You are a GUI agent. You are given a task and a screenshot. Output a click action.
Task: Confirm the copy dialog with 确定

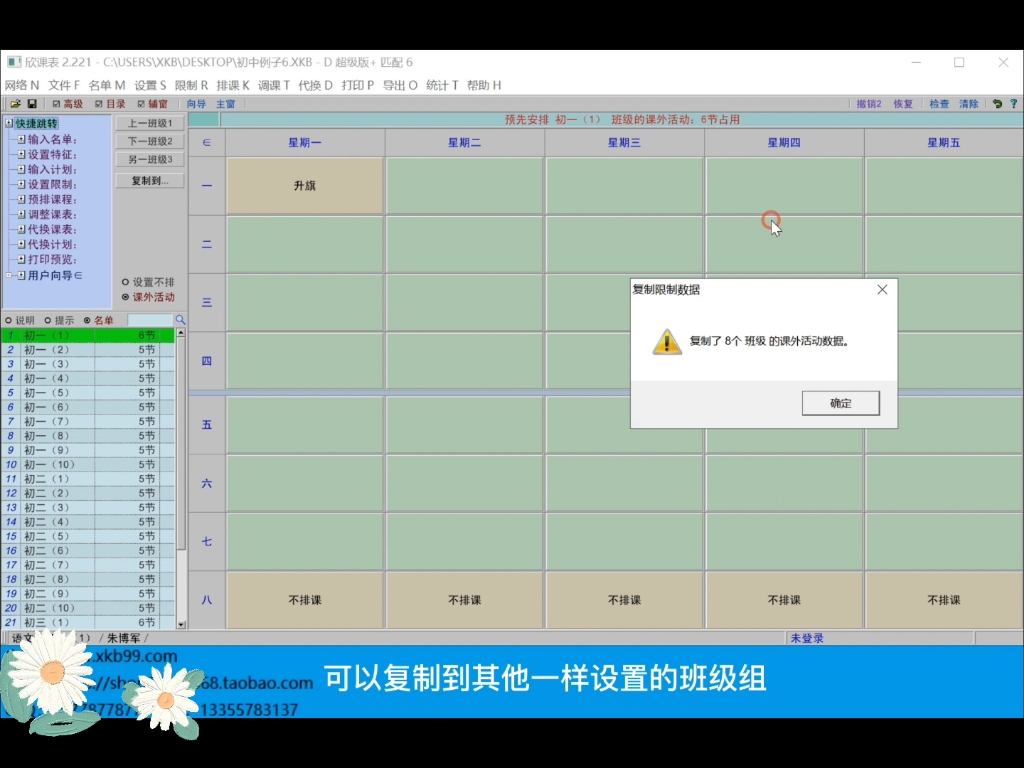tap(839, 402)
